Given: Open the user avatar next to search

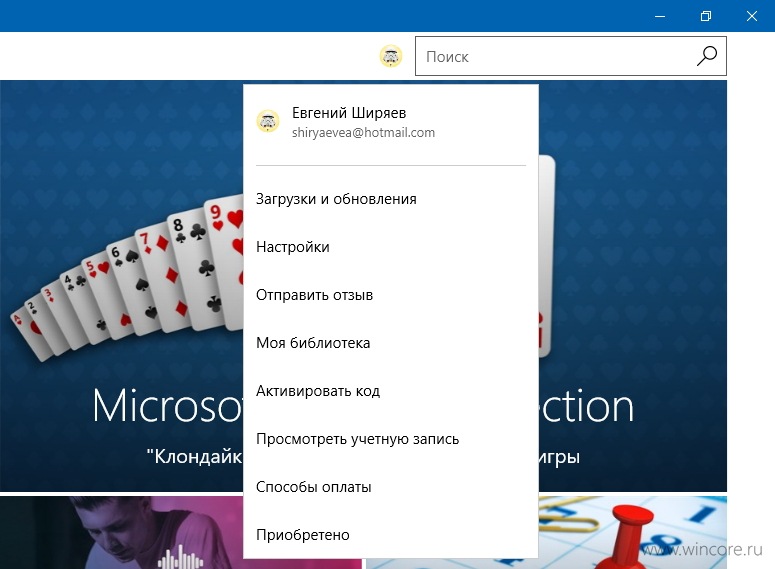Looking at the screenshot, I should click(x=390, y=56).
